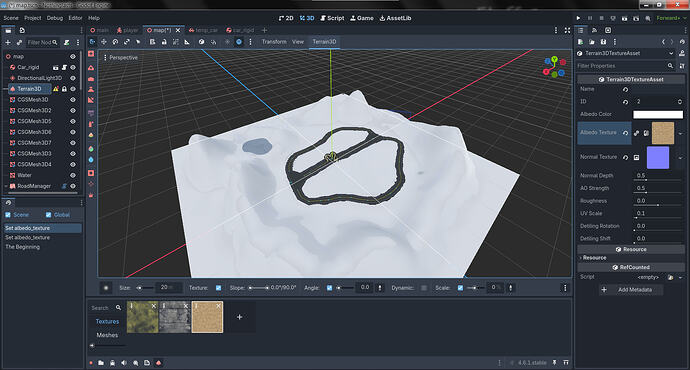This screenshot has width=690, height=370.
Task: Click the save resource icon in Inspector
Action: (603, 42)
